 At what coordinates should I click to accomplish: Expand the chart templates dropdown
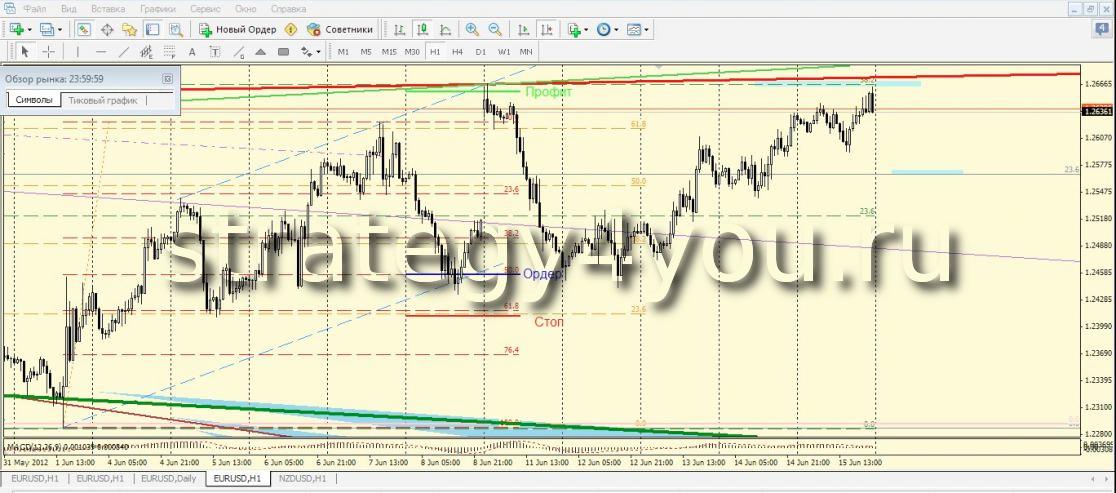647,30
